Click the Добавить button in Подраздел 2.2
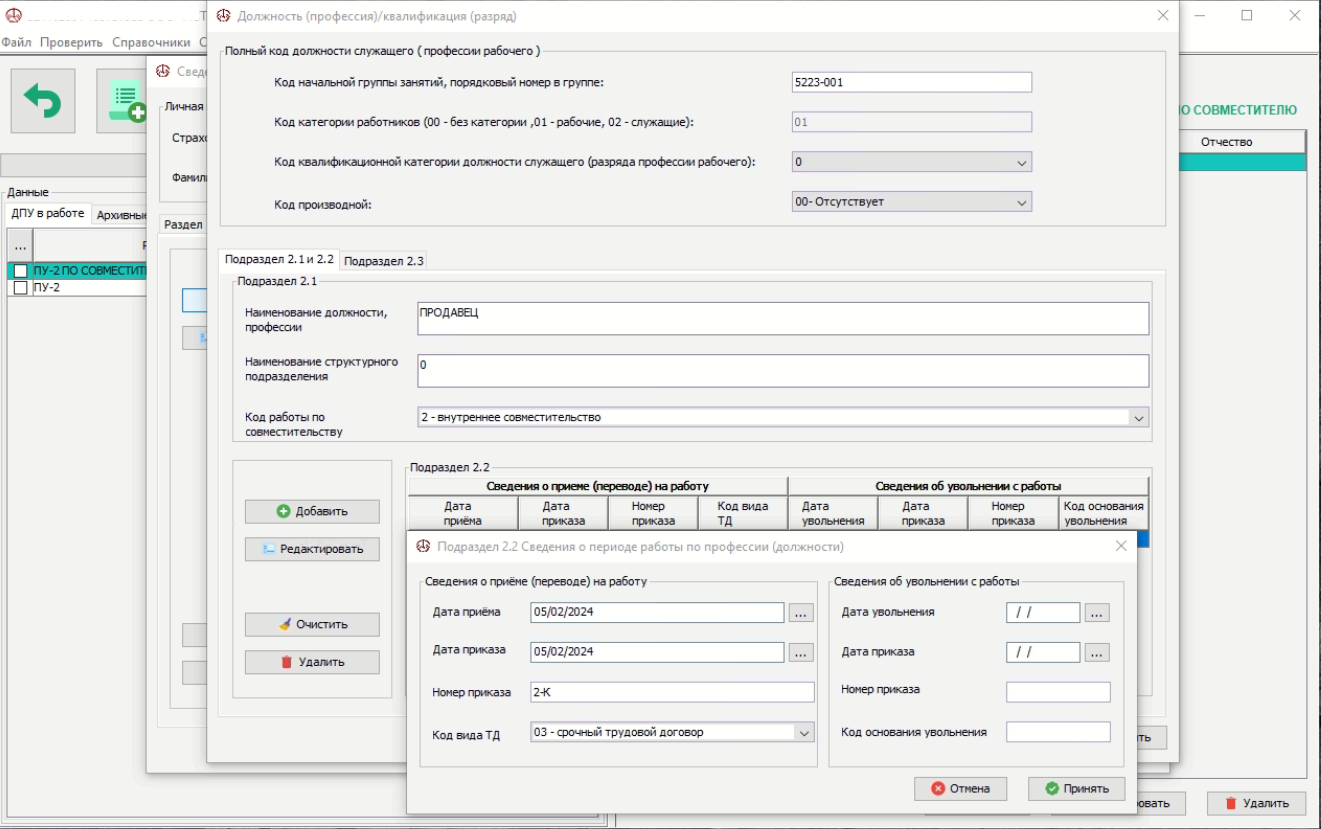 coord(312,511)
